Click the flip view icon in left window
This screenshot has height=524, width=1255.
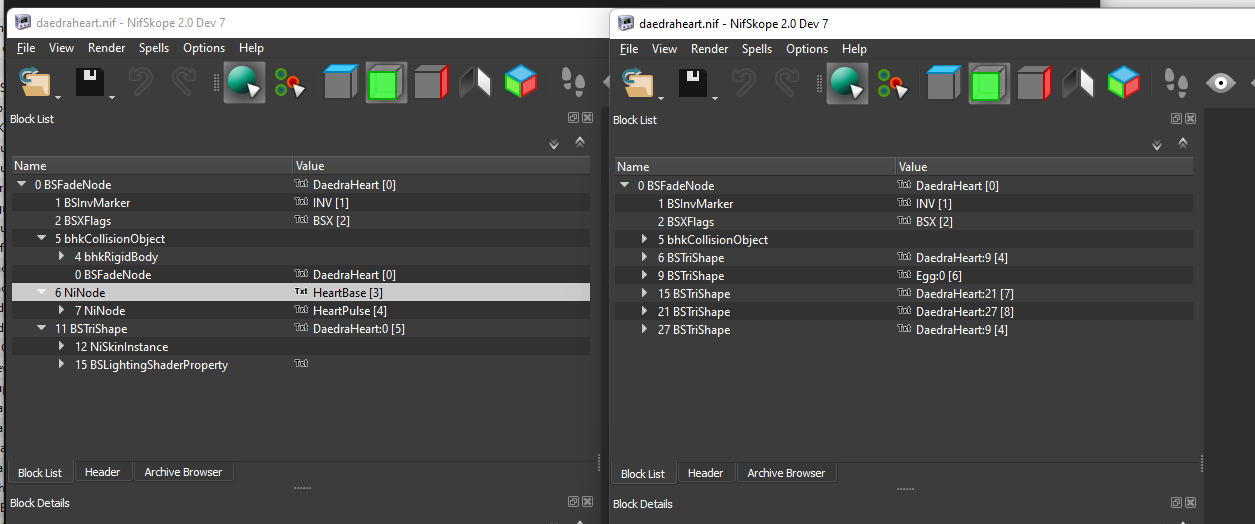475,82
